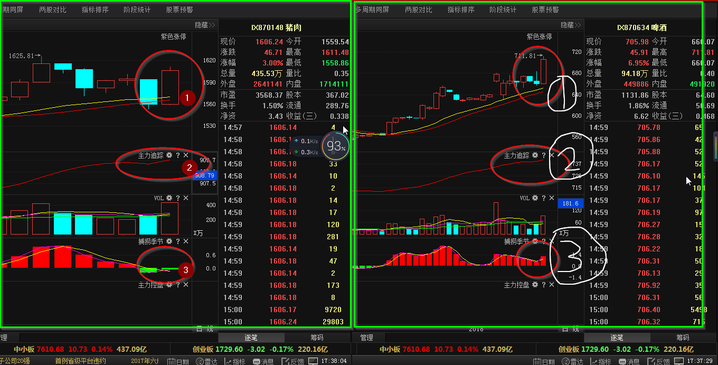Click 股票预警 button in left window
The image size is (718, 365).
pyautogui.click(x=180, y=10)
